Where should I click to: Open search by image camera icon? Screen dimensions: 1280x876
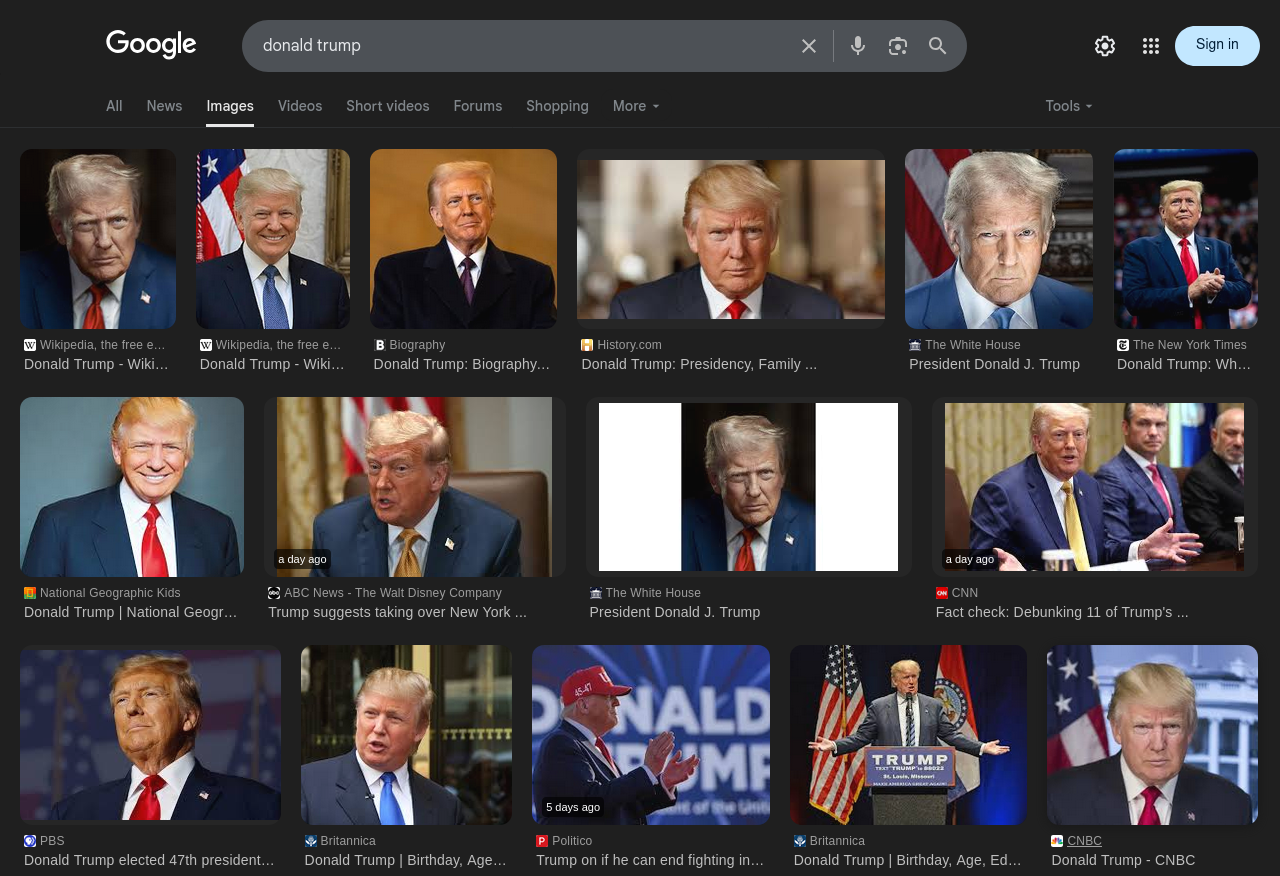[x=898, y=46]
